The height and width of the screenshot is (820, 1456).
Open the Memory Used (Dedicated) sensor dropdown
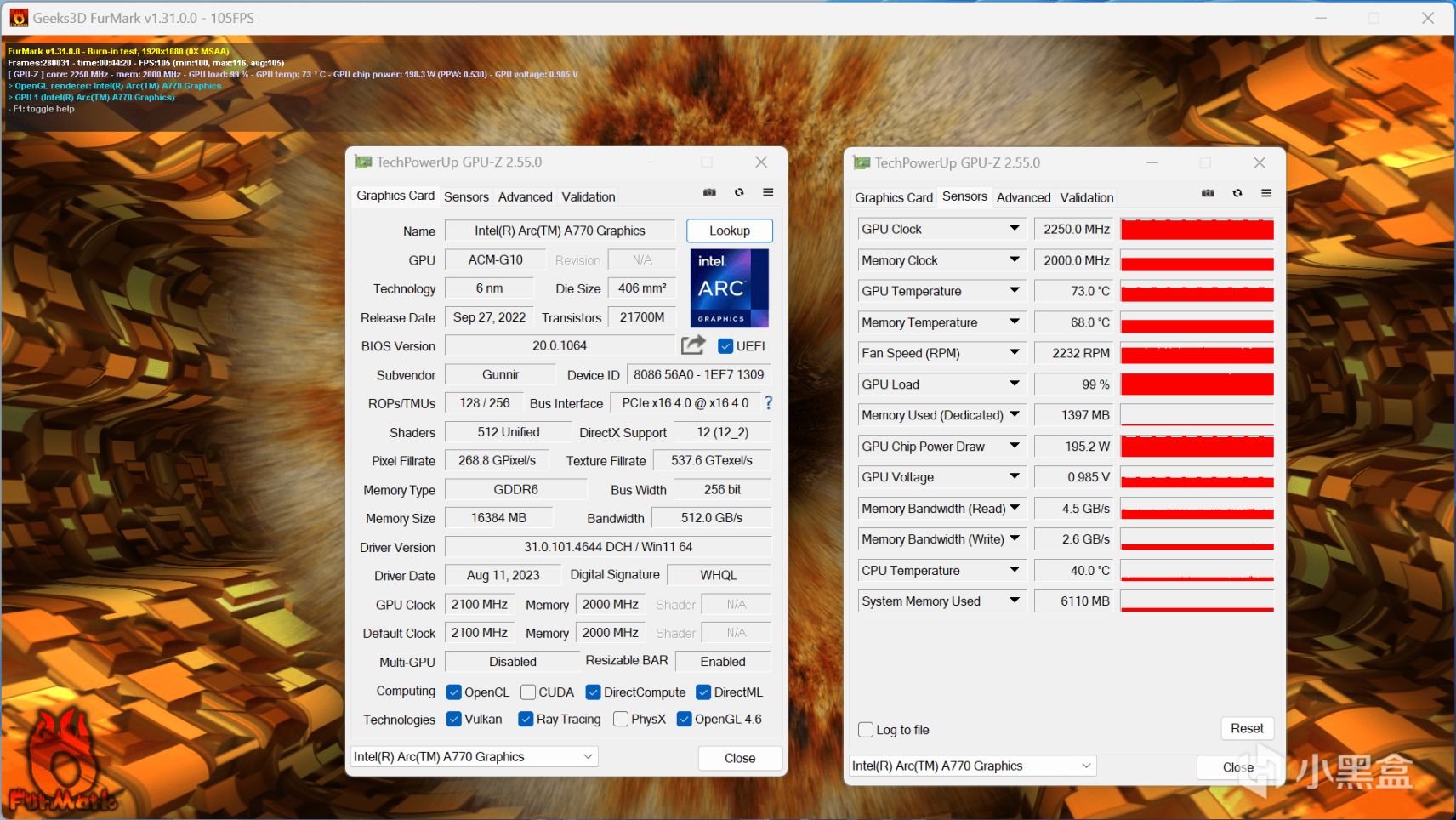1015,415
